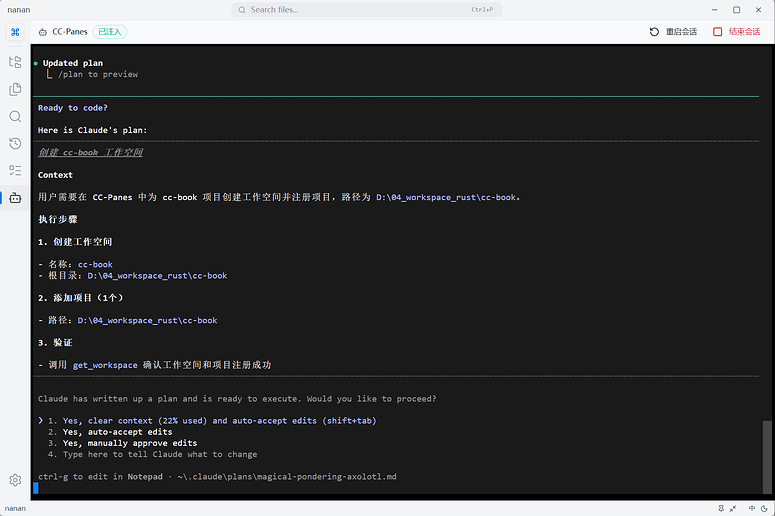Click the command key icon in the sidebar

point(15,32)
